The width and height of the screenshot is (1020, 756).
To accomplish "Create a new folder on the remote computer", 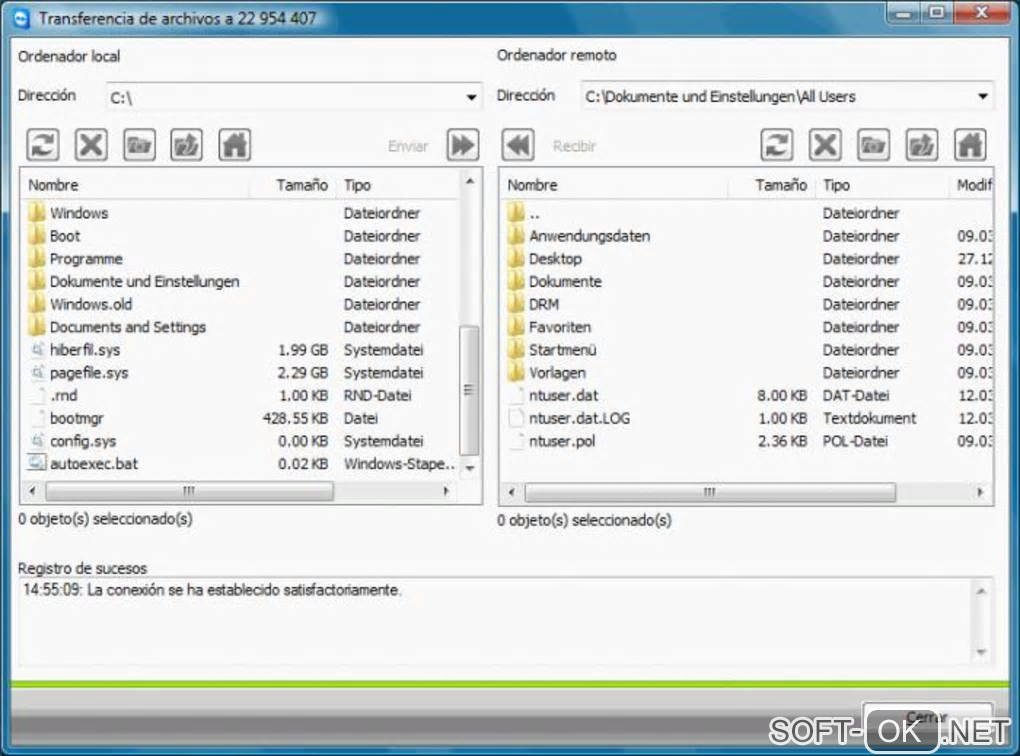I will 873,144.
